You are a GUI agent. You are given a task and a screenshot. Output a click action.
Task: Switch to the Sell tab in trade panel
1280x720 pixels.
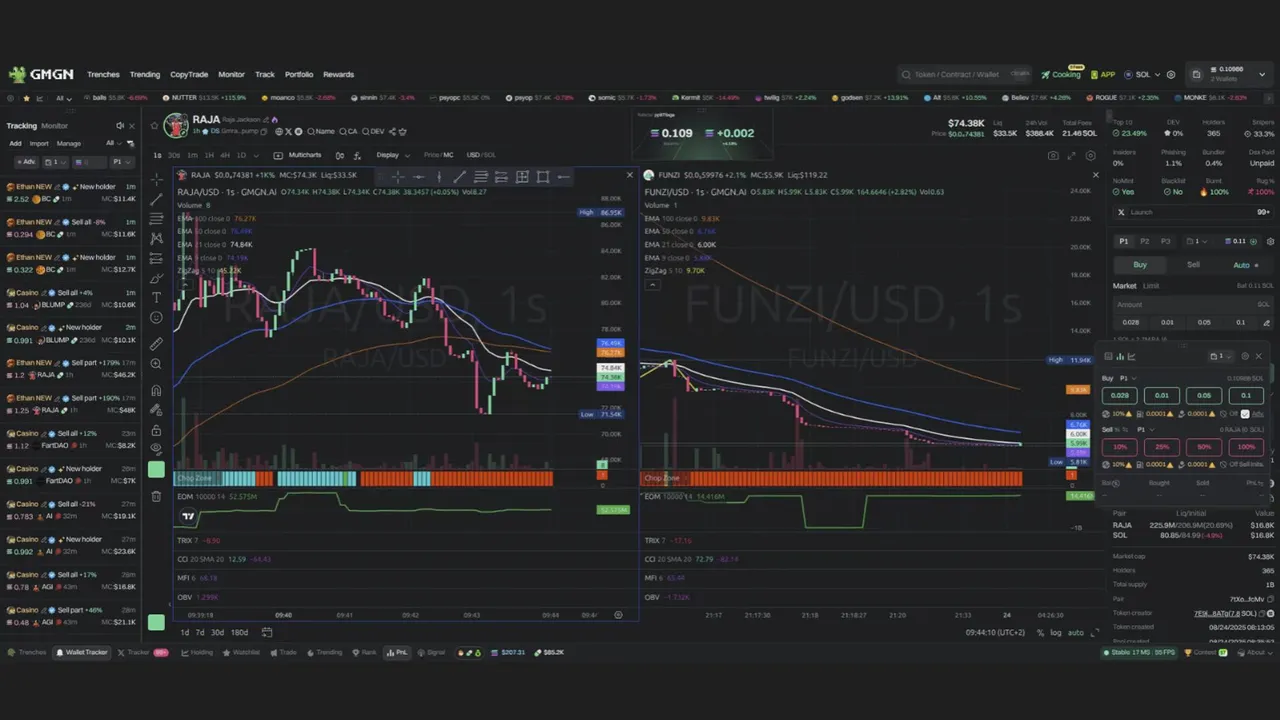point(1193,265)
